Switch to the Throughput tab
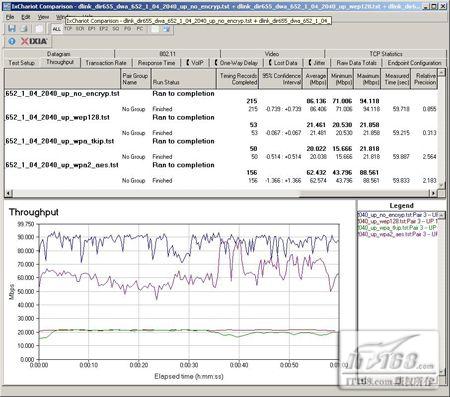 coord(60,62)
